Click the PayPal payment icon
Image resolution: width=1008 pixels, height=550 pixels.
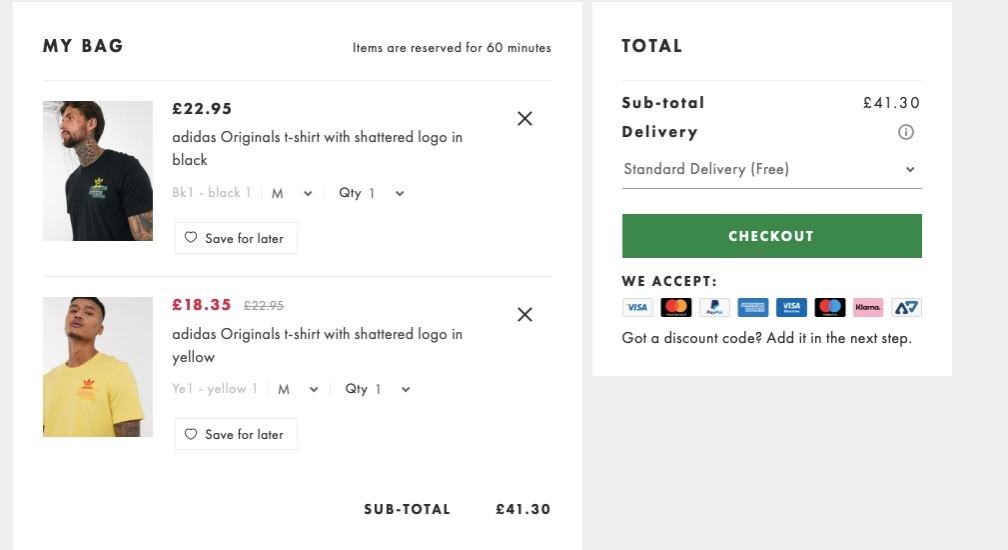point(714,307)
